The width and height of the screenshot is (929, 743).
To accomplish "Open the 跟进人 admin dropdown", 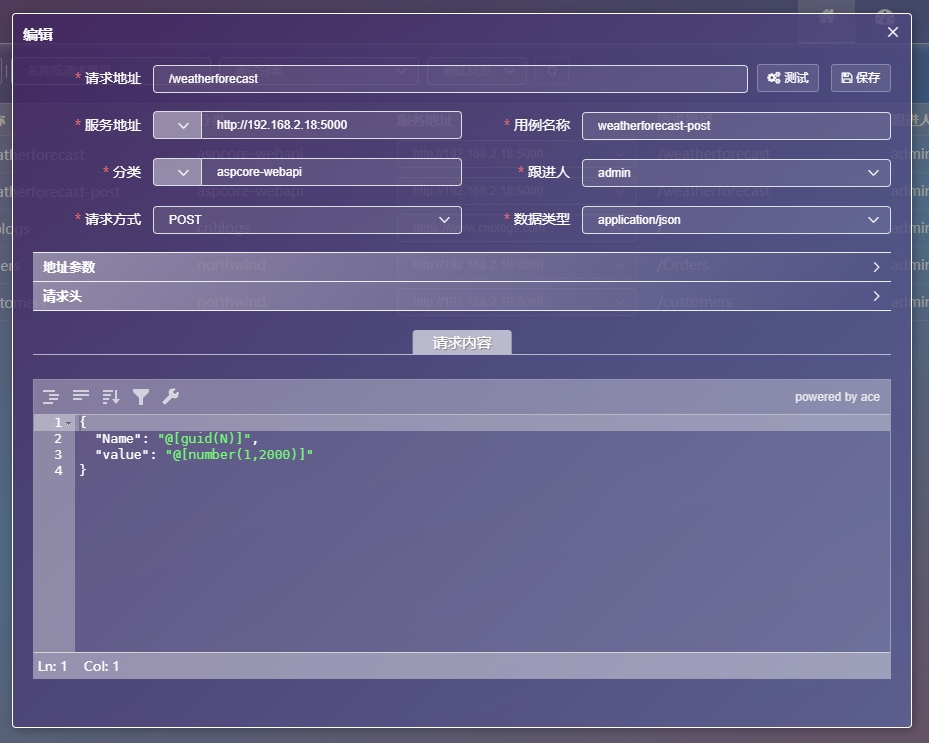I will 736,172.
